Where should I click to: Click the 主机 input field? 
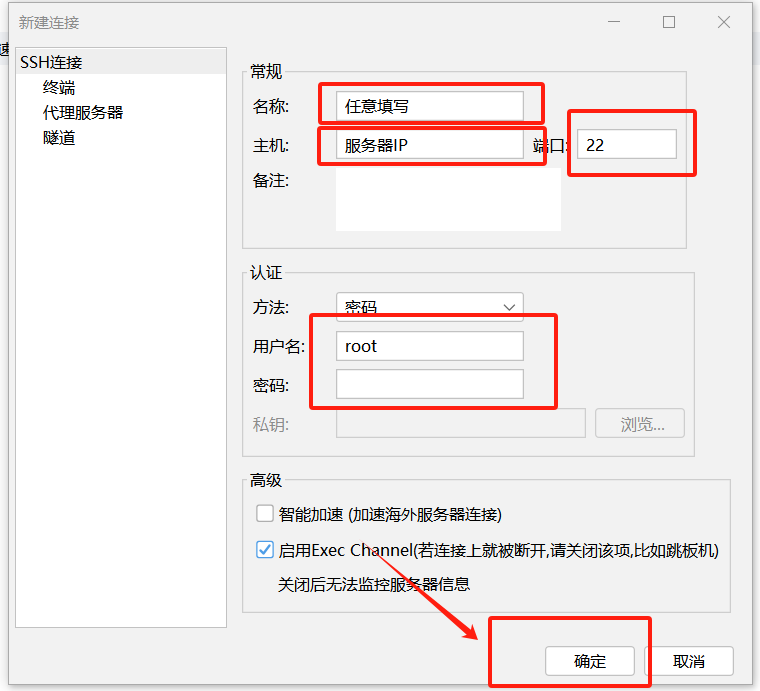pos(429,145)
